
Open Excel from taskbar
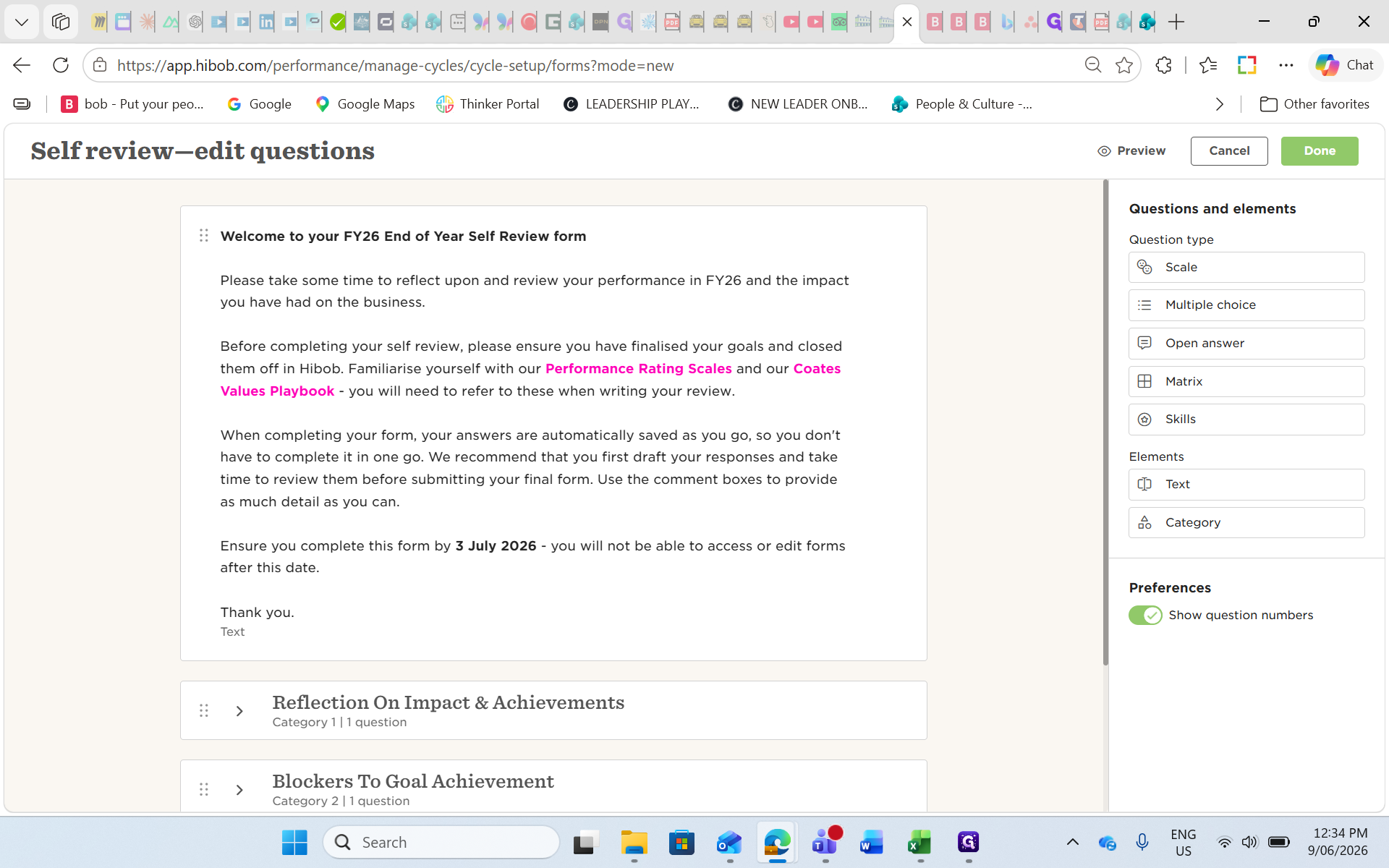[919, 842]
